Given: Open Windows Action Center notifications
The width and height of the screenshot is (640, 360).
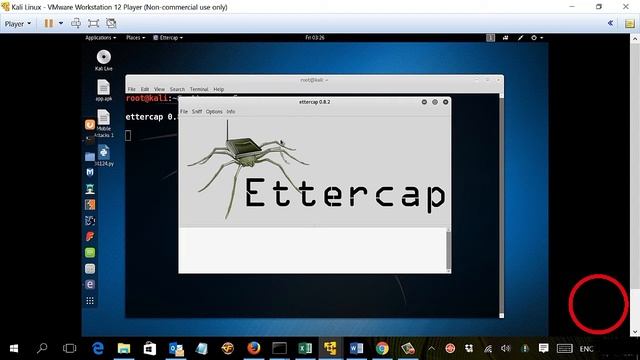Looking at the screenshot, I should 543,349.
